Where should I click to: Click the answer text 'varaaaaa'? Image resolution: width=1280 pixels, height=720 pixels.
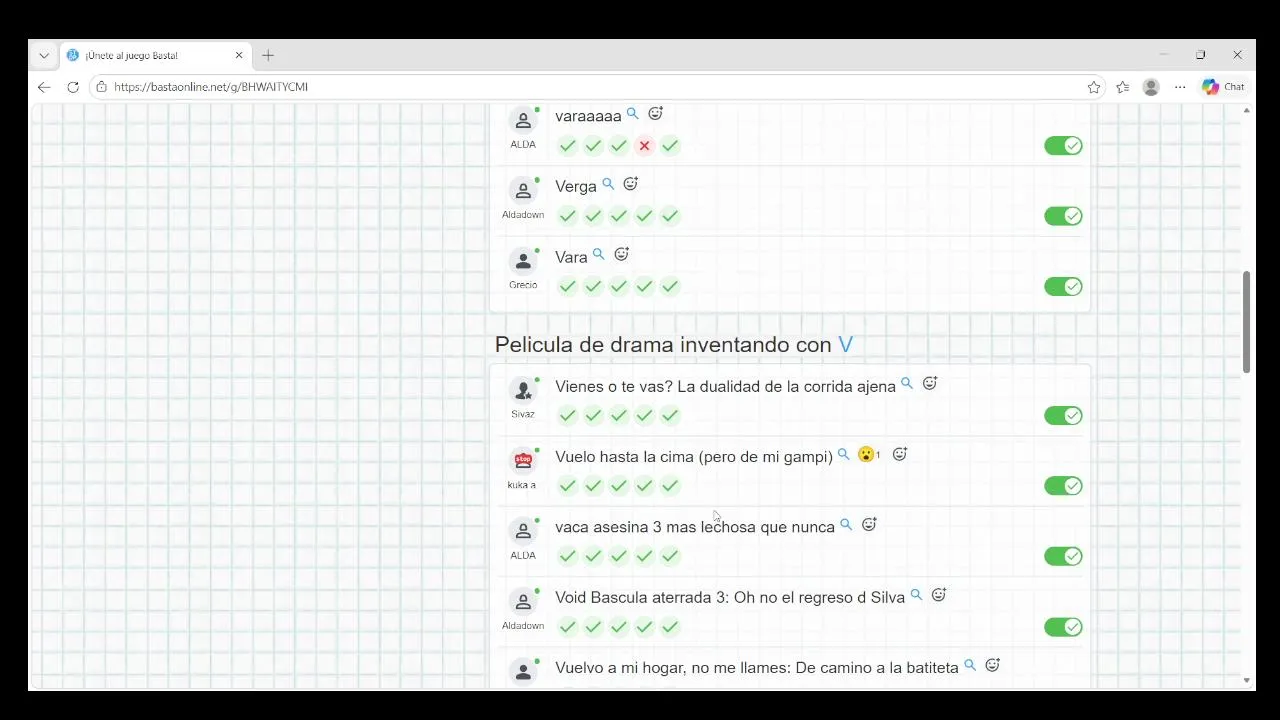coord(588,116)
